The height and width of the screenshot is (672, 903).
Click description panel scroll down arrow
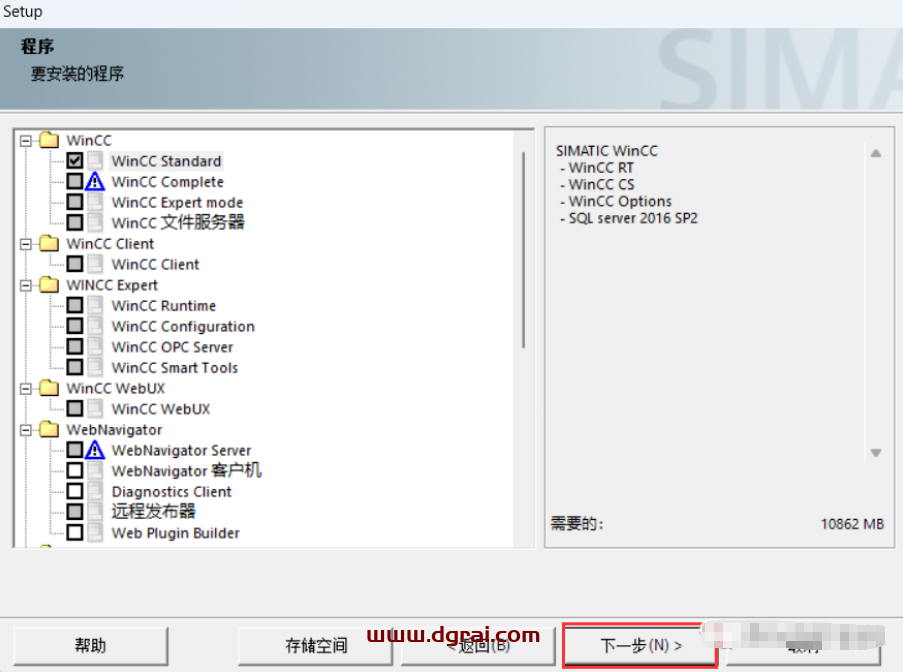(875, 453)
